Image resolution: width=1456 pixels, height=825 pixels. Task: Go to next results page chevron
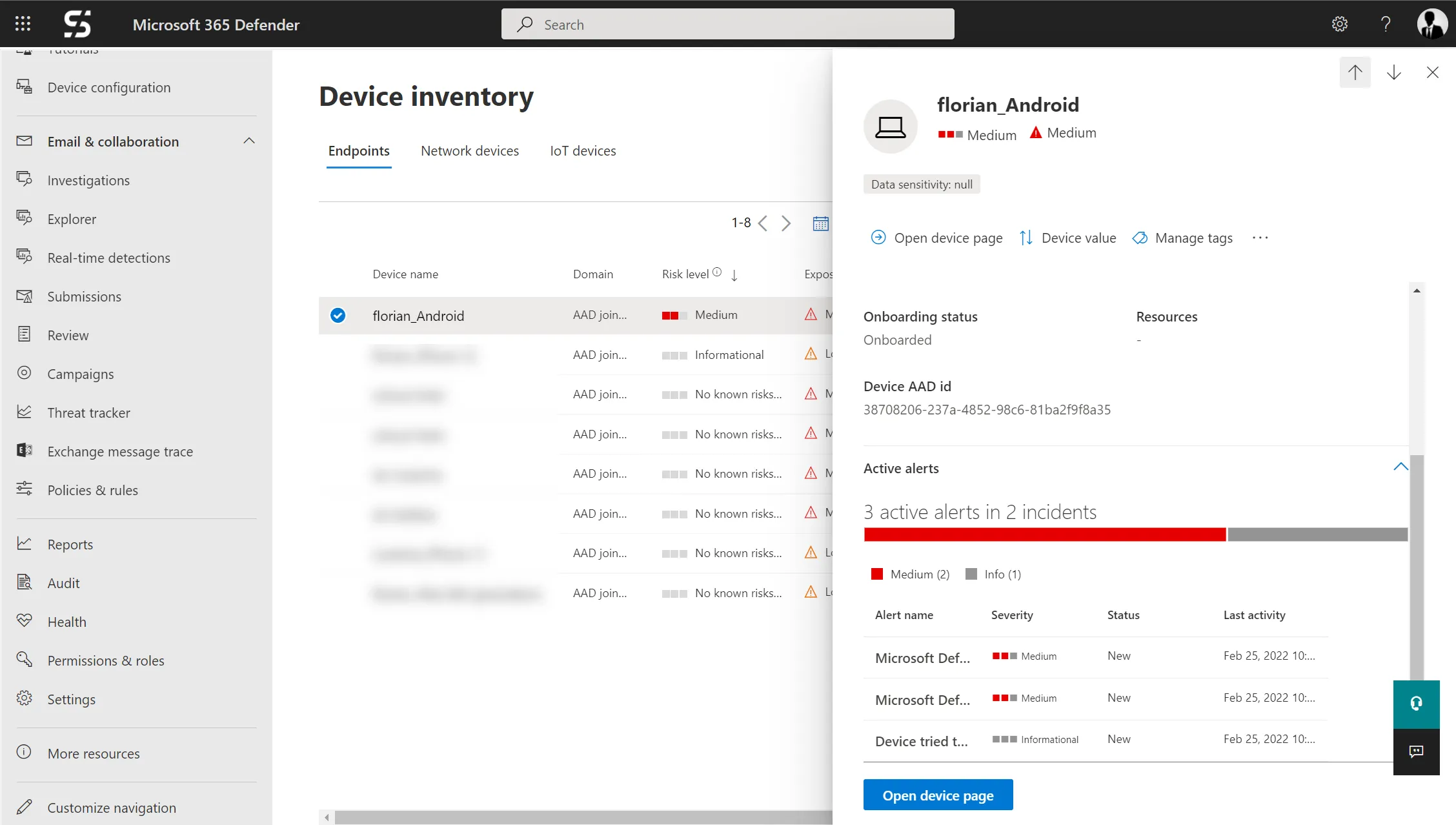click(x=786, y=223)
